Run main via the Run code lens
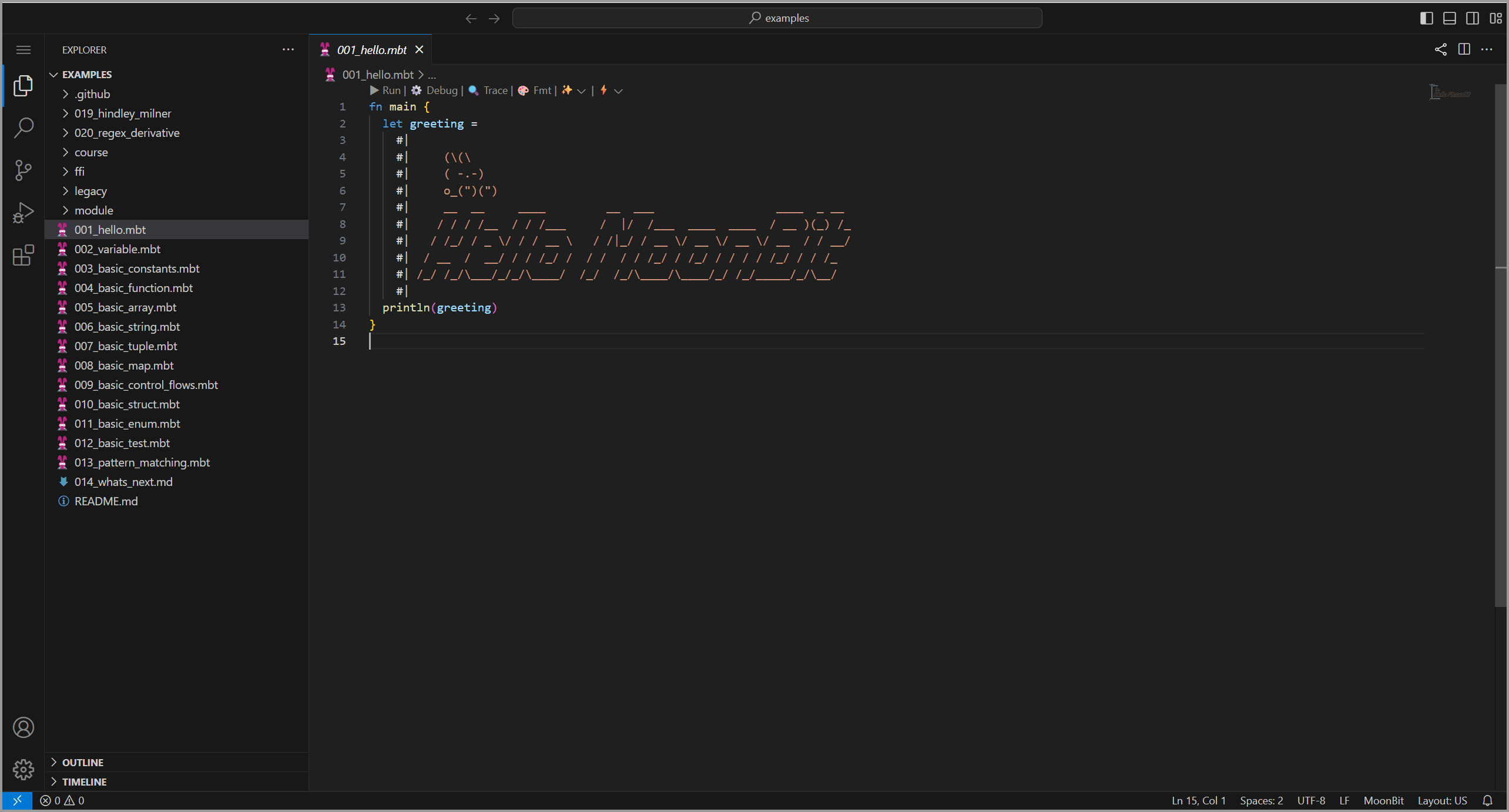1509x812 pixels. coord(385,90)
